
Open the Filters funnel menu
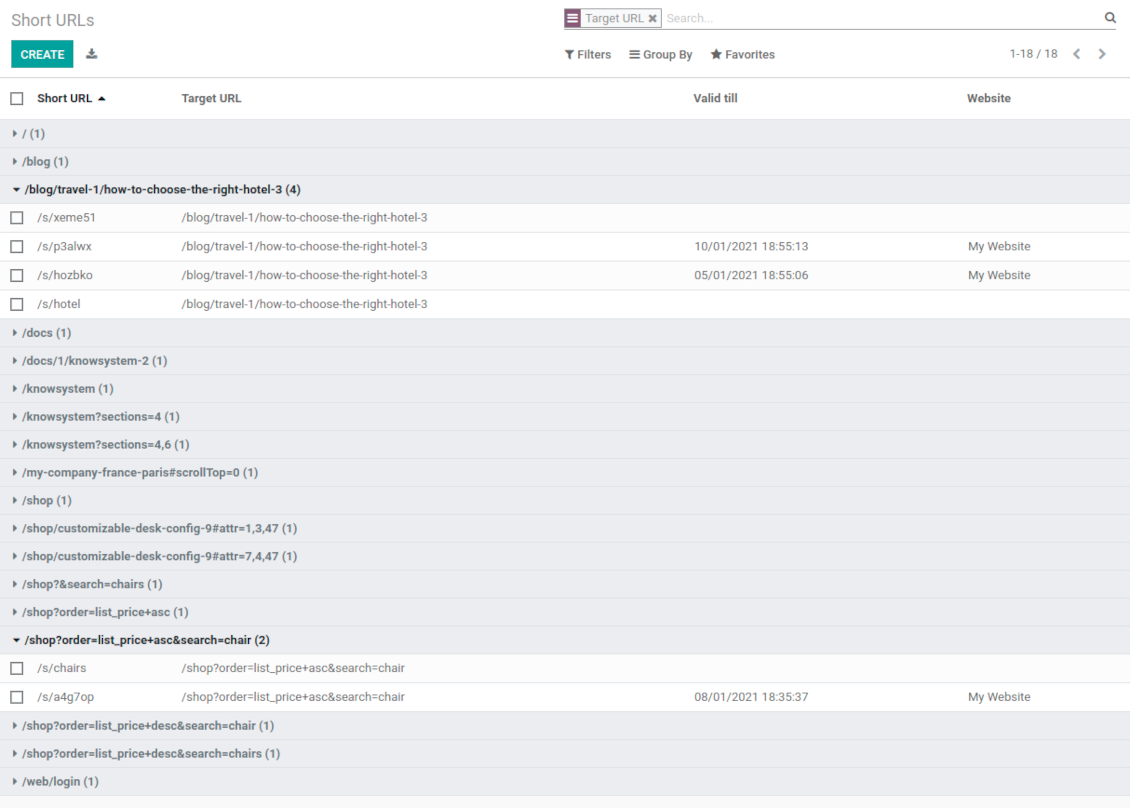point(588,55)
